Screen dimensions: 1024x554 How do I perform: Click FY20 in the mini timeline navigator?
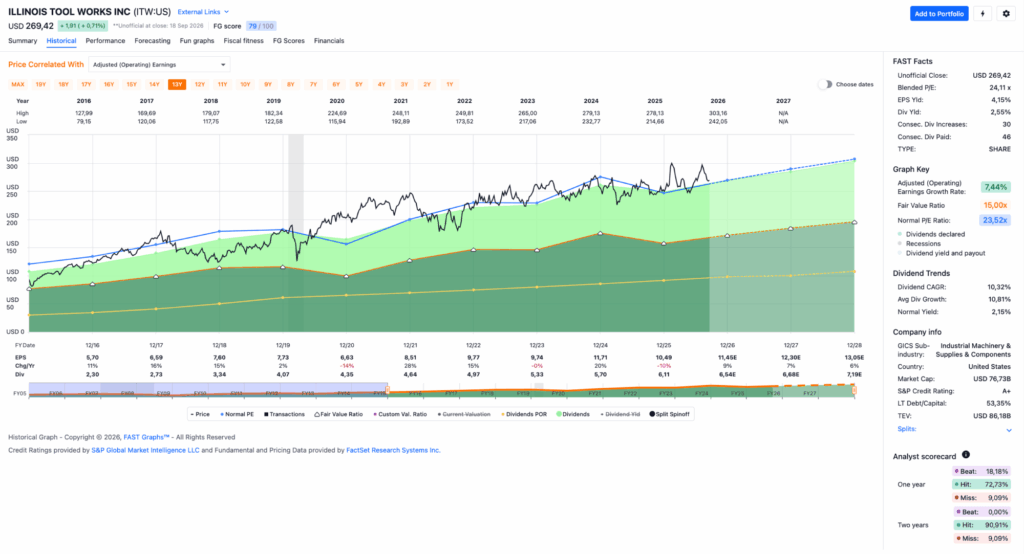(558, 393)
